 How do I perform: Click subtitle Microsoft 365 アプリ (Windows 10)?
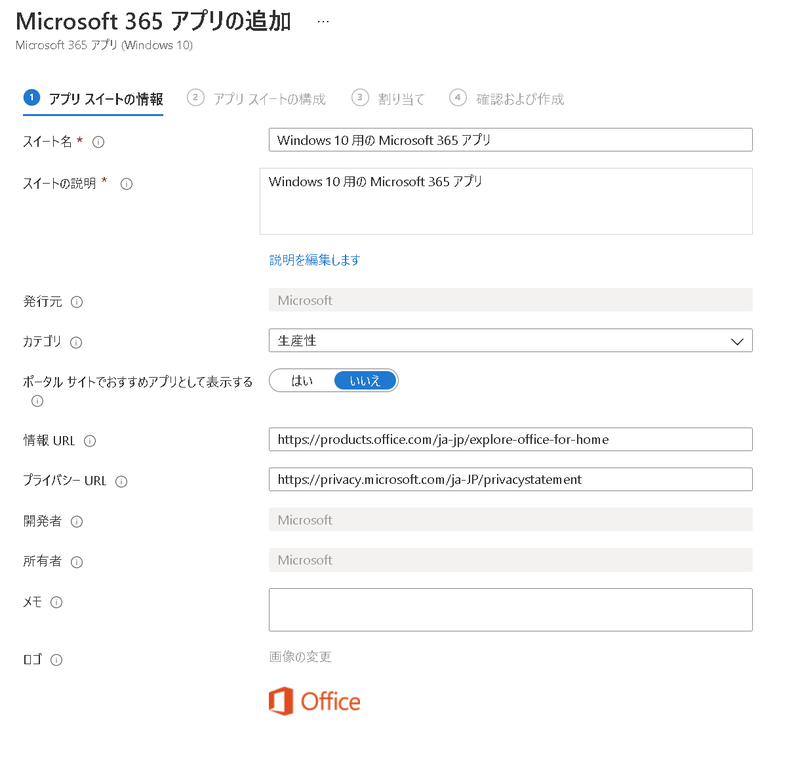104,45
